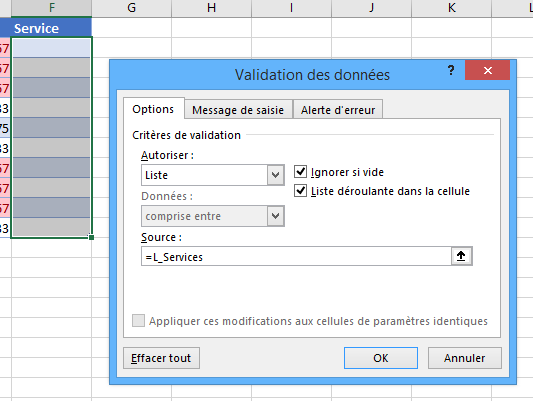533x401 pixels.
Task: Uncheck the Ignorer si vide checkbox
Action: (300, 172)
